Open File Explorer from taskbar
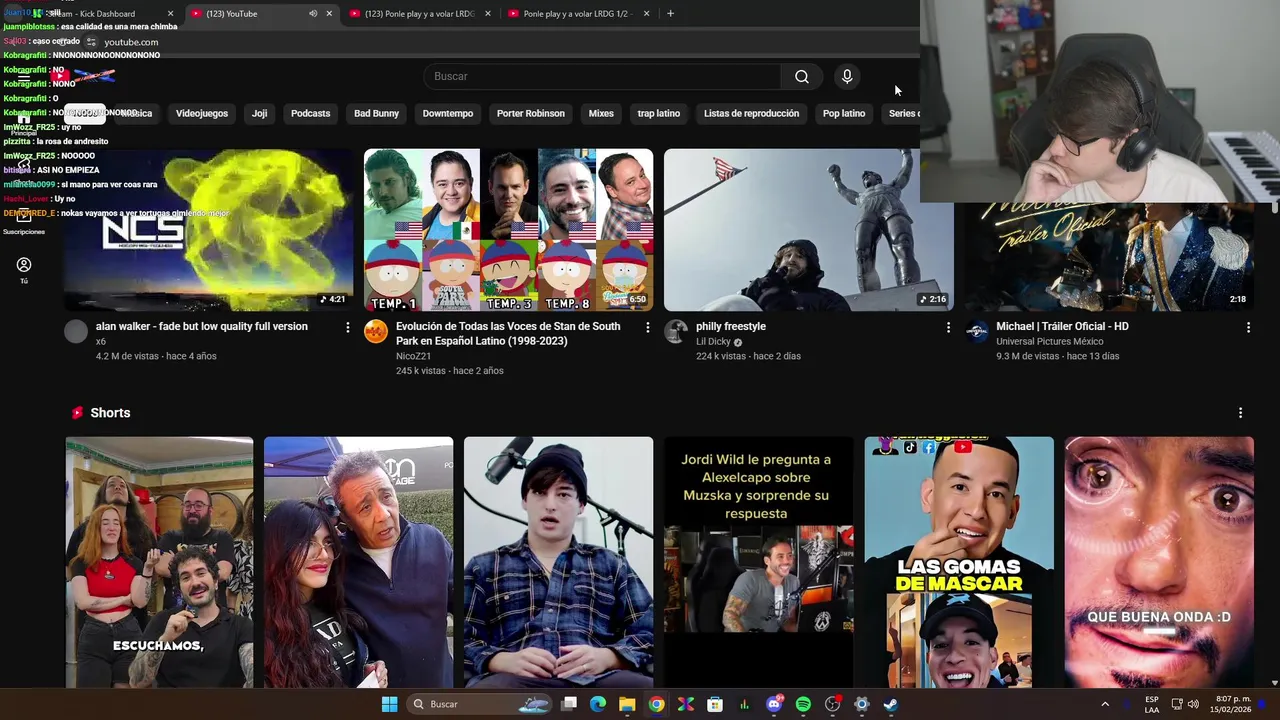 (627, 704)
